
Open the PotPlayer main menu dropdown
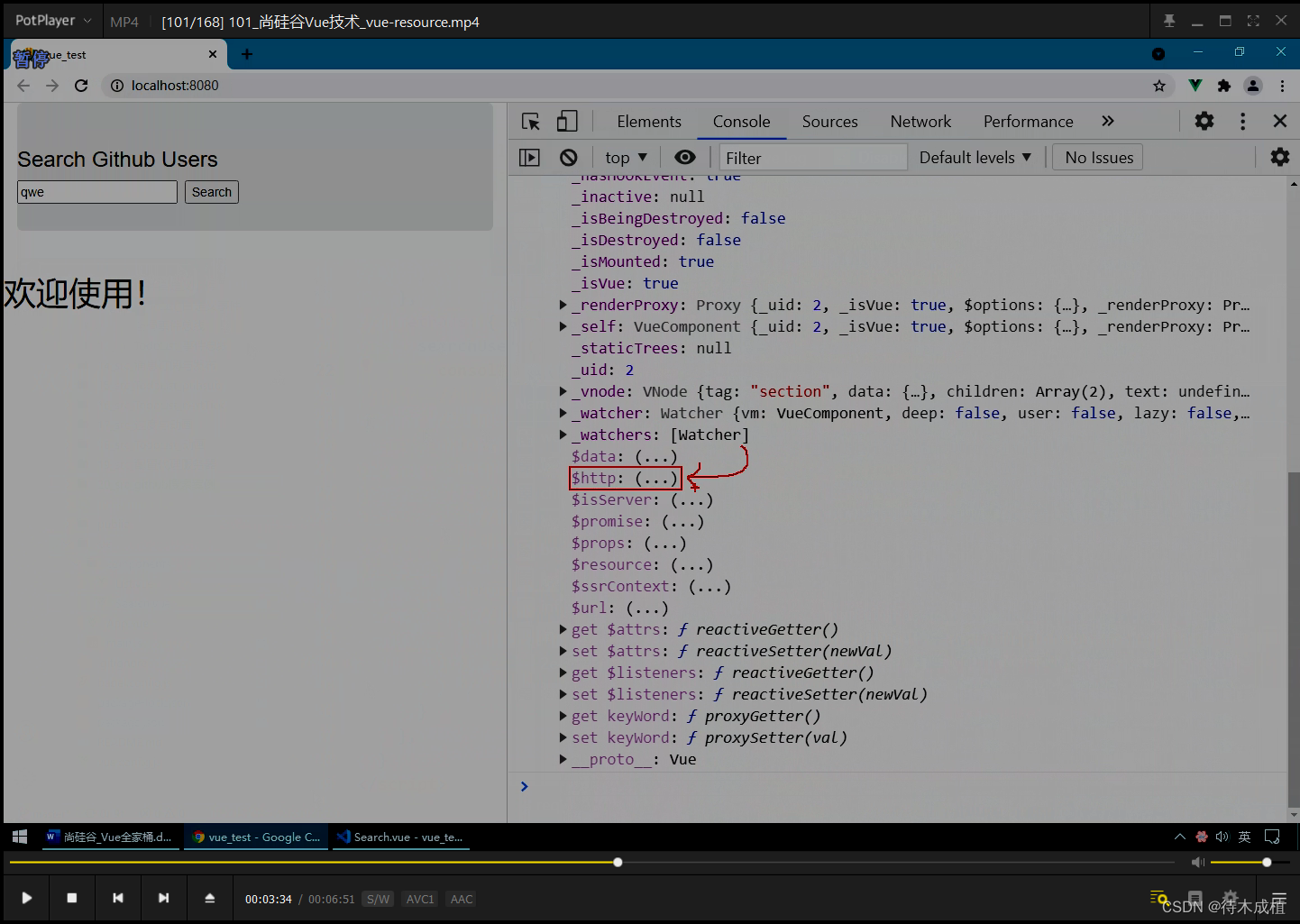point(53,21)
